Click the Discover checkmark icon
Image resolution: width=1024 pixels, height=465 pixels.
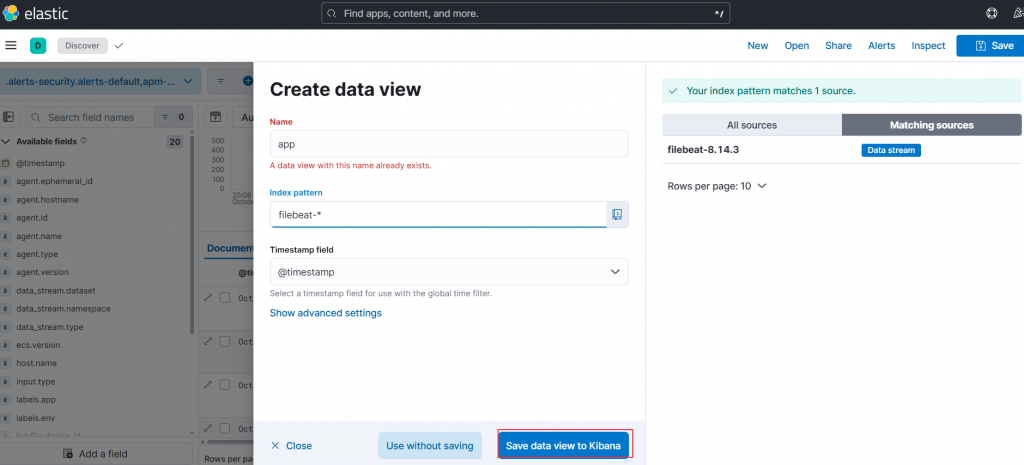click(x=118, y=46)
